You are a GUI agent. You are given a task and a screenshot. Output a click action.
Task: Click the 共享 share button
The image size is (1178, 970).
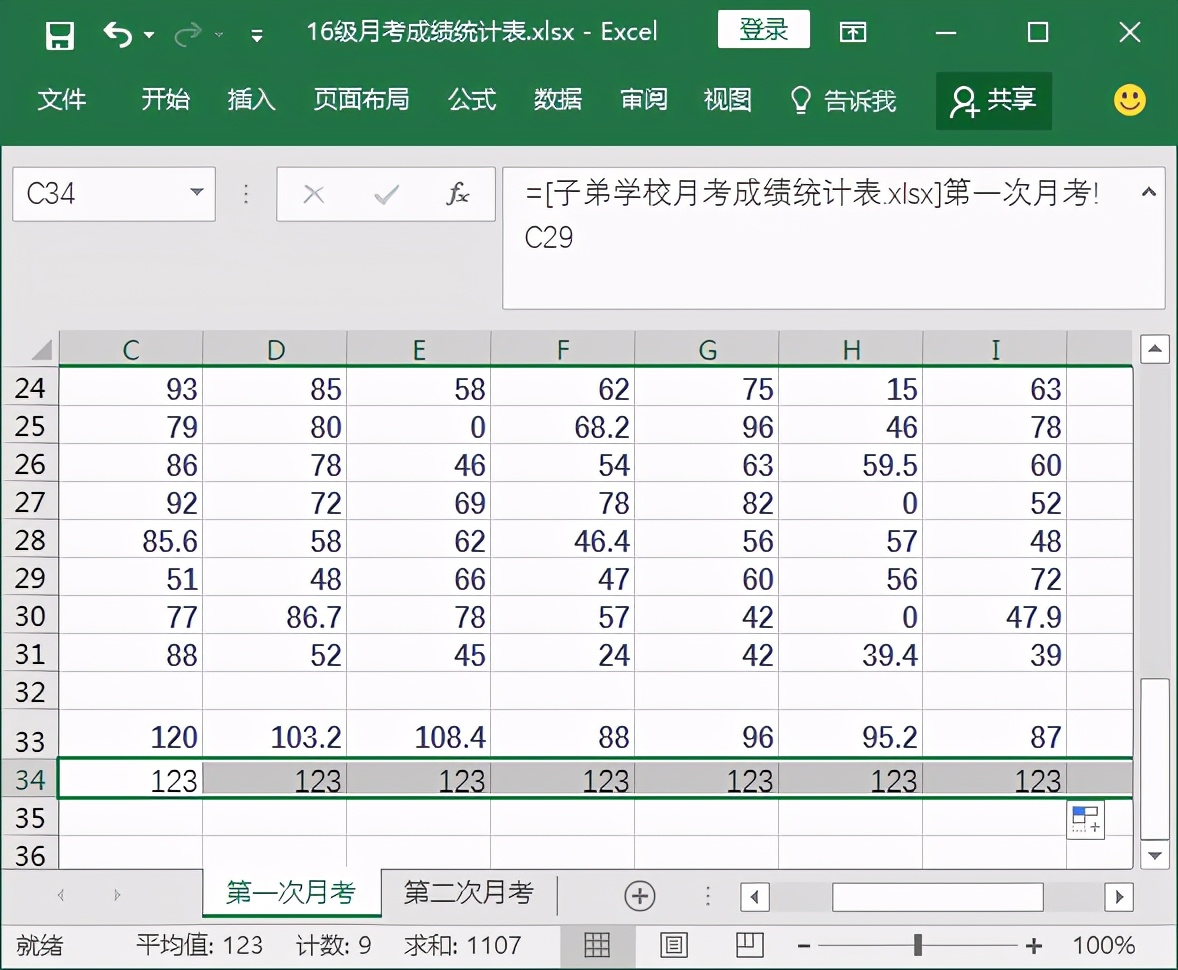click(x=993, y=100)
